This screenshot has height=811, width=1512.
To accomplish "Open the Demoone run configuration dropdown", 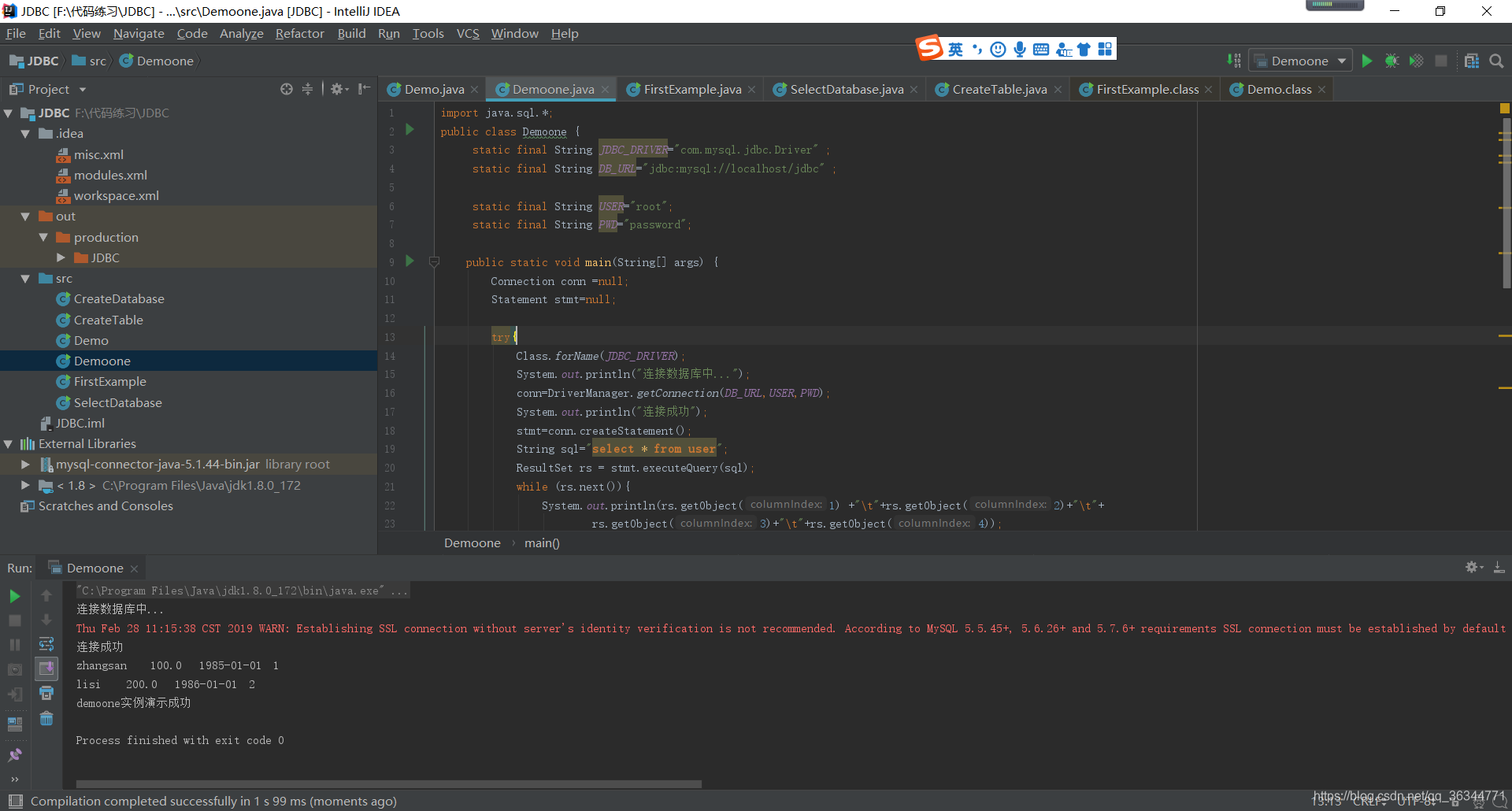I will pyautogui.click(x=1299, y=61).
